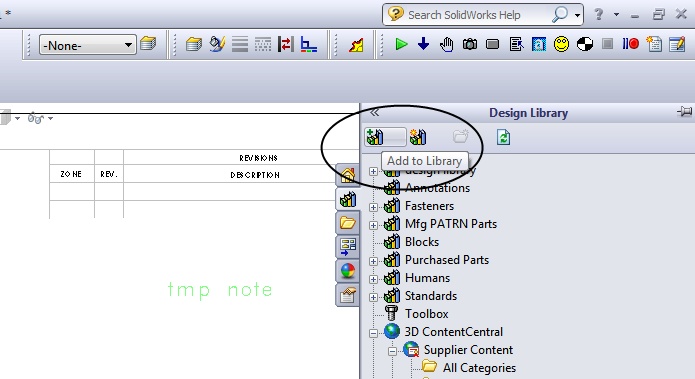
Task: Open the Appearances color ball tab
Action: click(348, 270)
